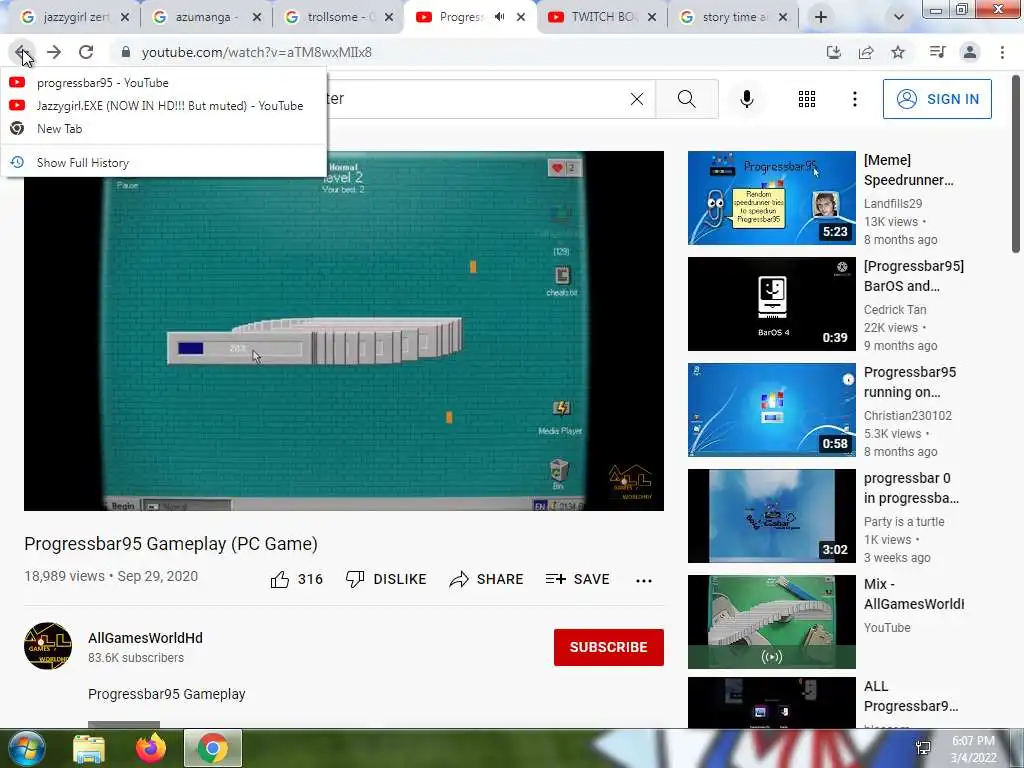Click the address bar URL
This screenshot has width=1024, height=768.
(257, 52)
